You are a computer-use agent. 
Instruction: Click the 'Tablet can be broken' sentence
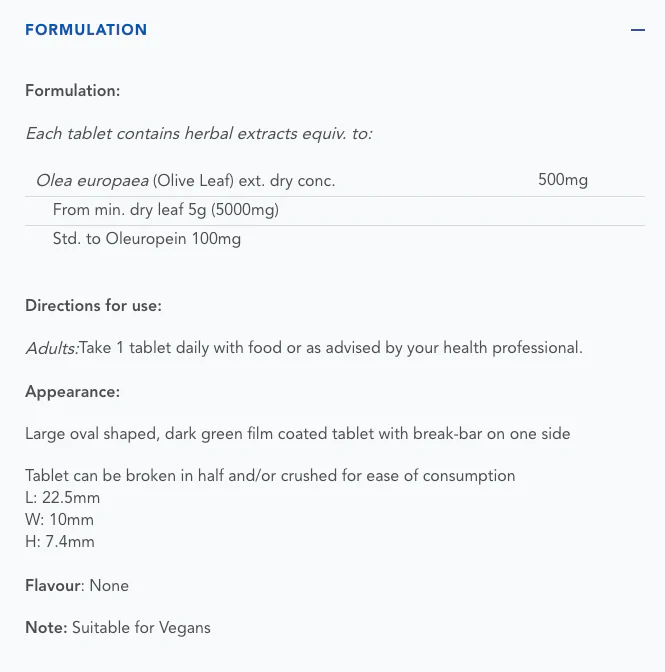tap(270, 476)
